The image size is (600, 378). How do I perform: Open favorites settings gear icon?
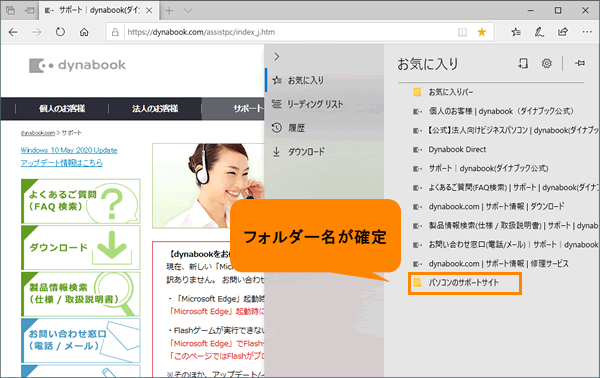click(546, 63)
